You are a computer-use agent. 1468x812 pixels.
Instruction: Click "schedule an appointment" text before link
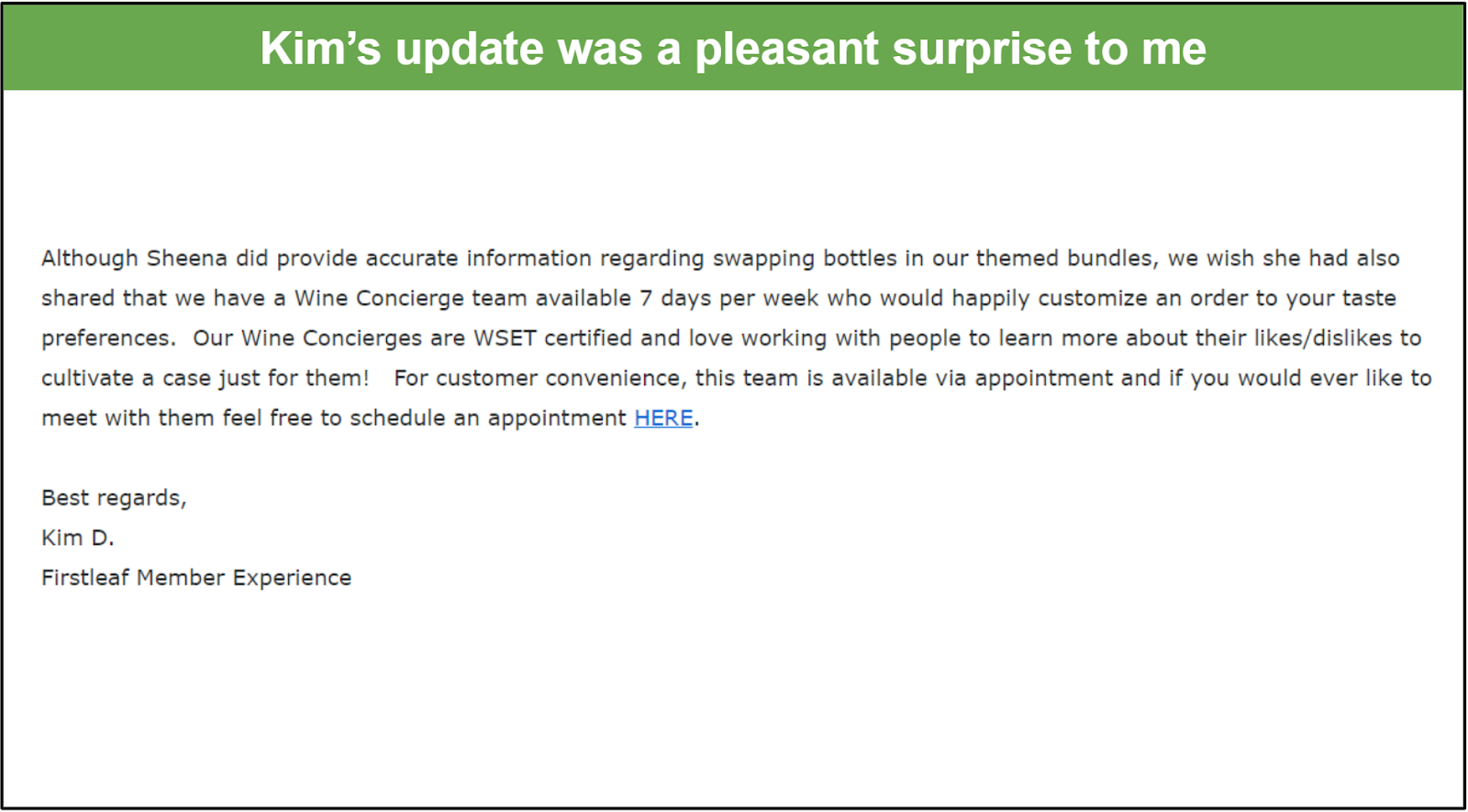point(488,418)
